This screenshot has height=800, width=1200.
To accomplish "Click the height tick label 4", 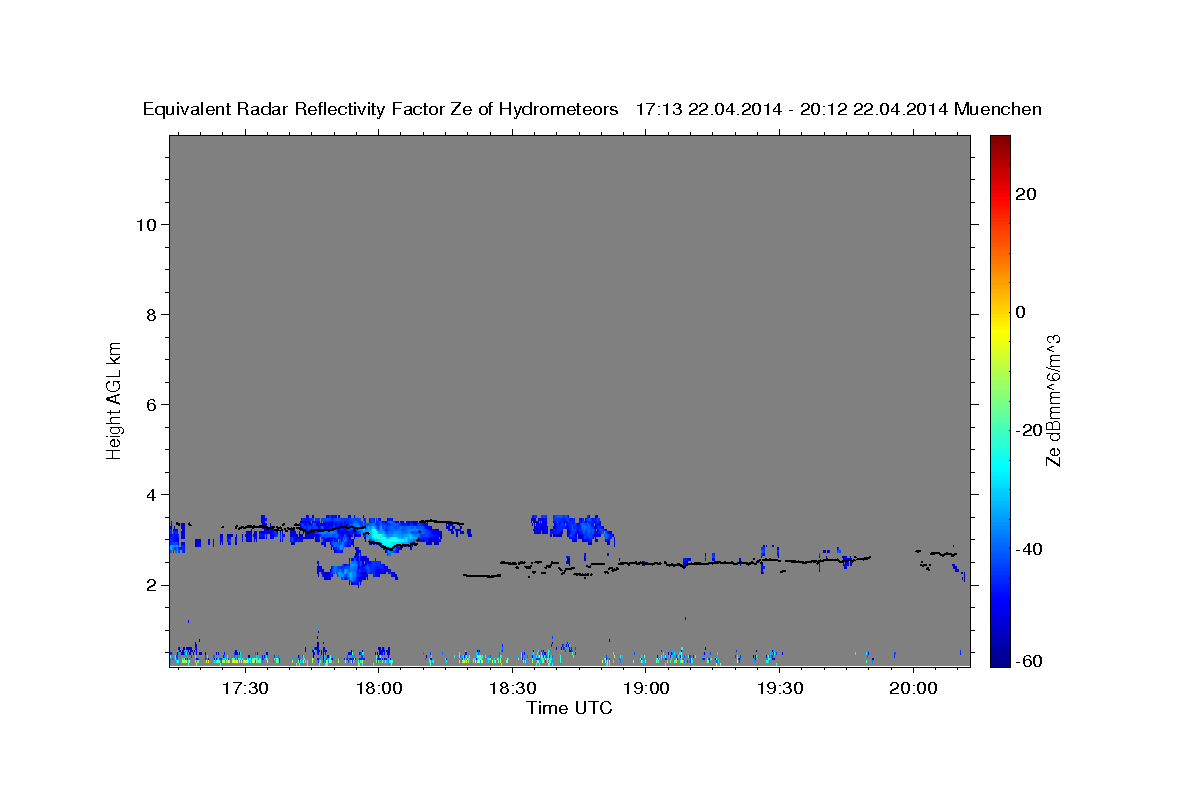I will coord(153,495).
